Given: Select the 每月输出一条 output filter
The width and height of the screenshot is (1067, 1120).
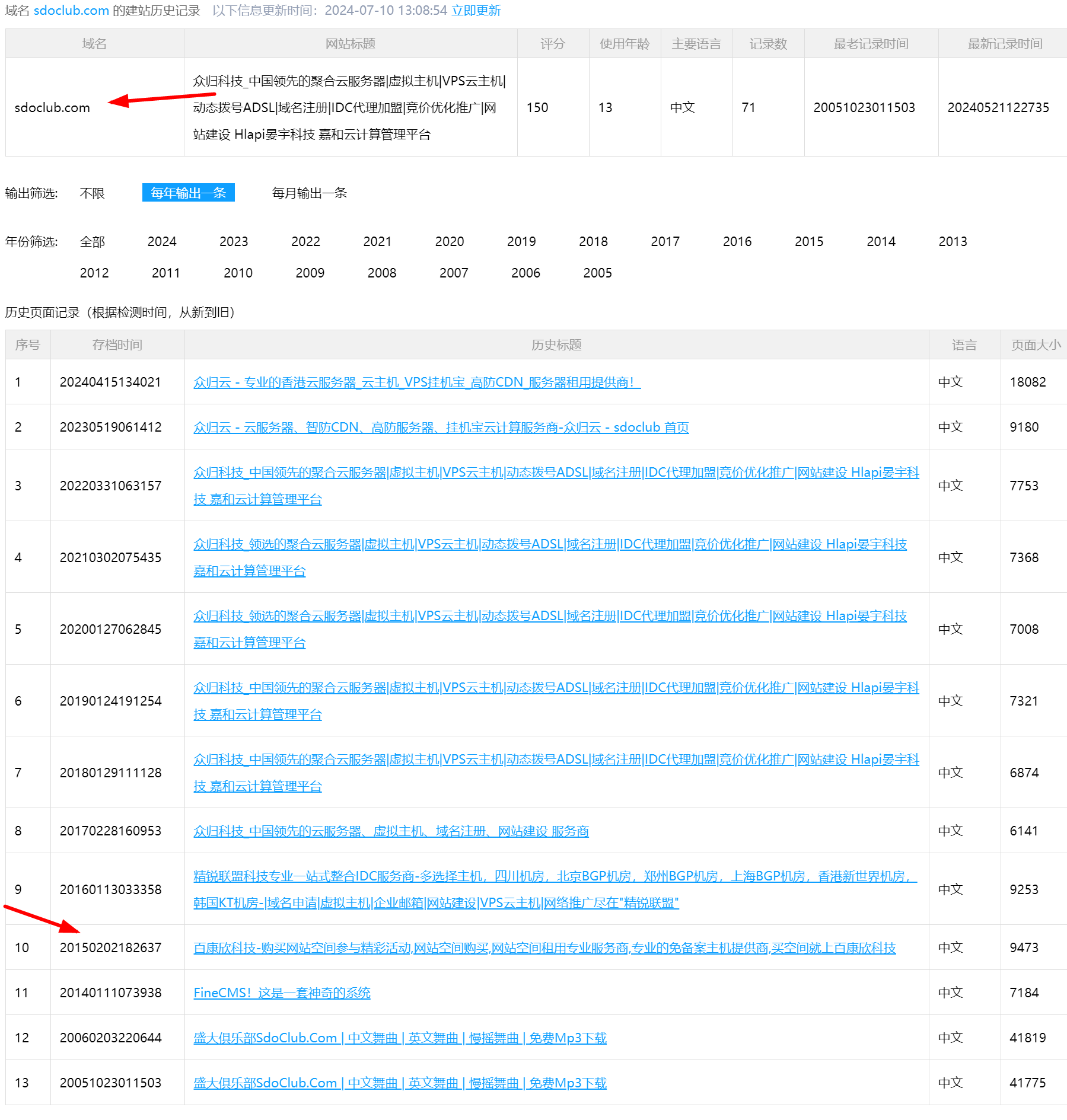Looking at the screenshot, I should [x=310, y=193].
